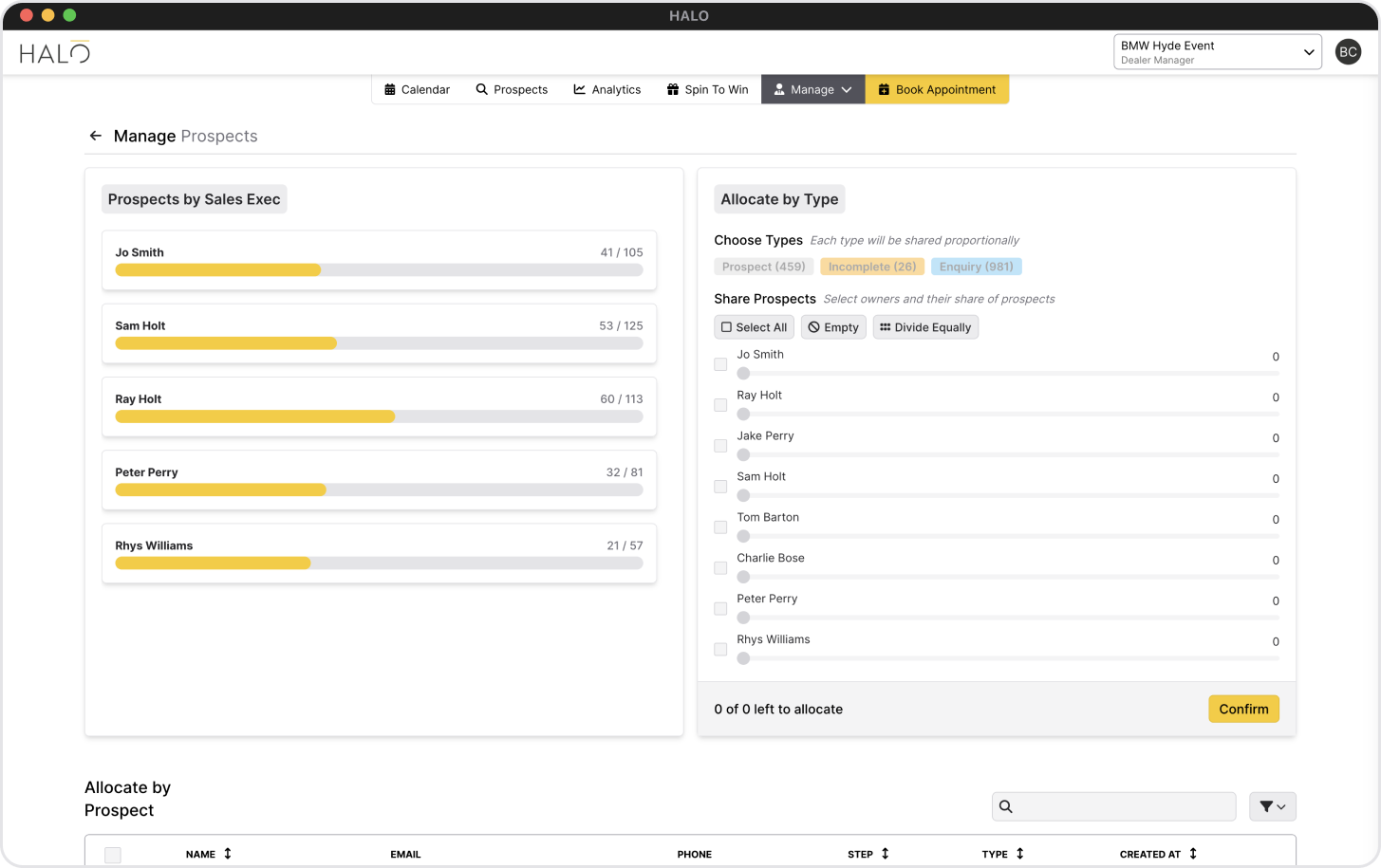This screenshot has width=1381, height=868.
Task: Click the Rhys Williams share slider handle
Action: [x=743, y=658]
